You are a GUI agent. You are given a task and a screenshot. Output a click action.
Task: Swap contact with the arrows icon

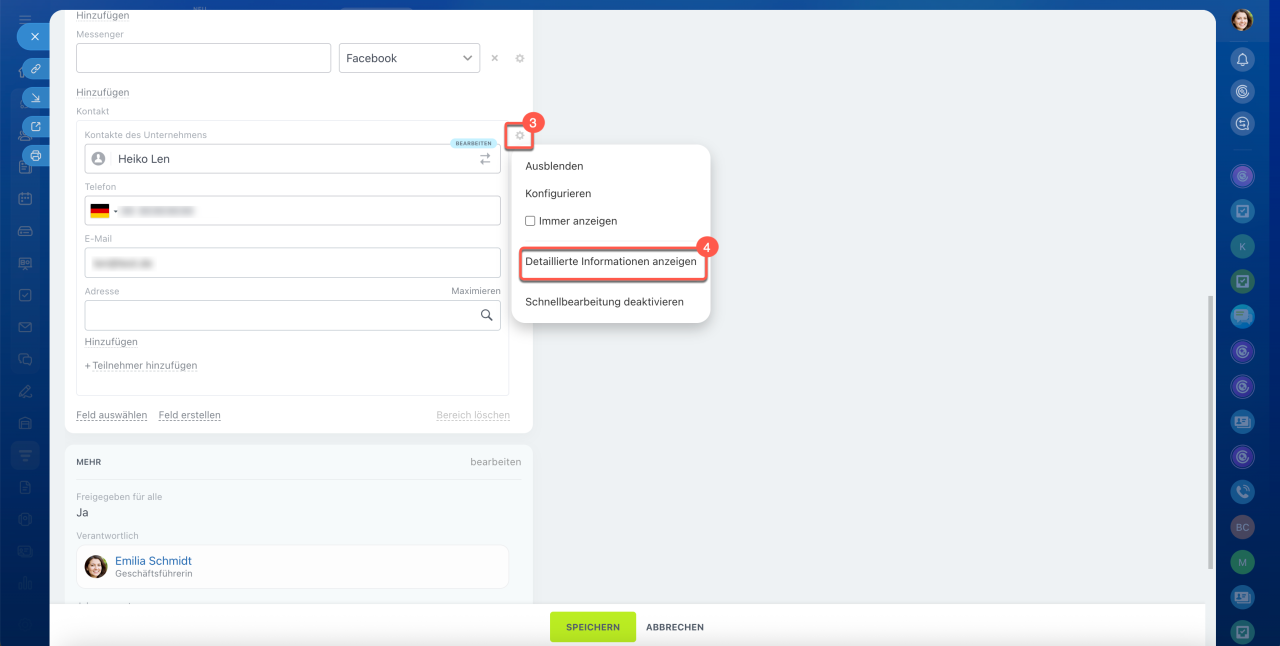(x=485, y=158)
